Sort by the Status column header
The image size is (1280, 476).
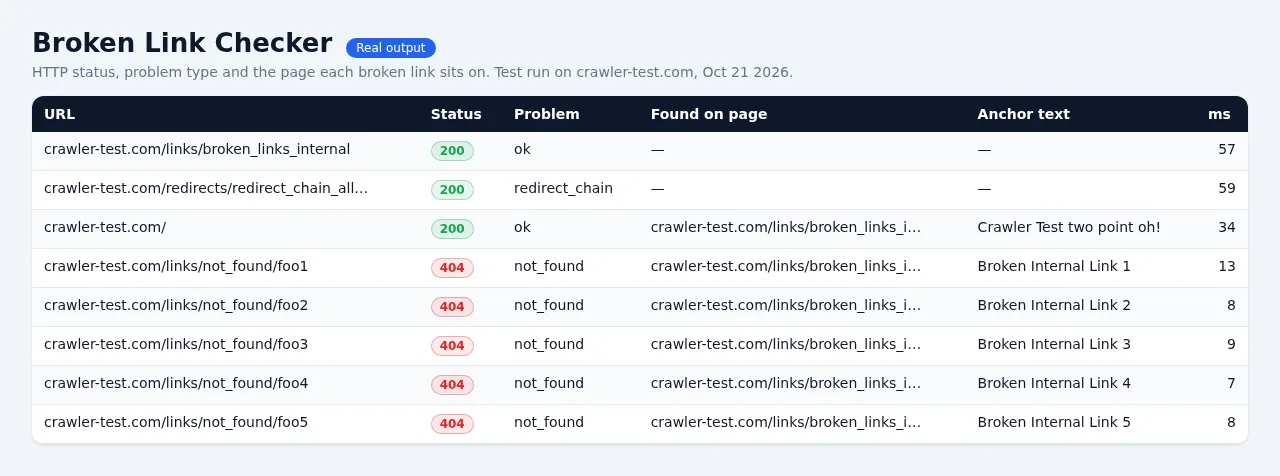point(456,114)
